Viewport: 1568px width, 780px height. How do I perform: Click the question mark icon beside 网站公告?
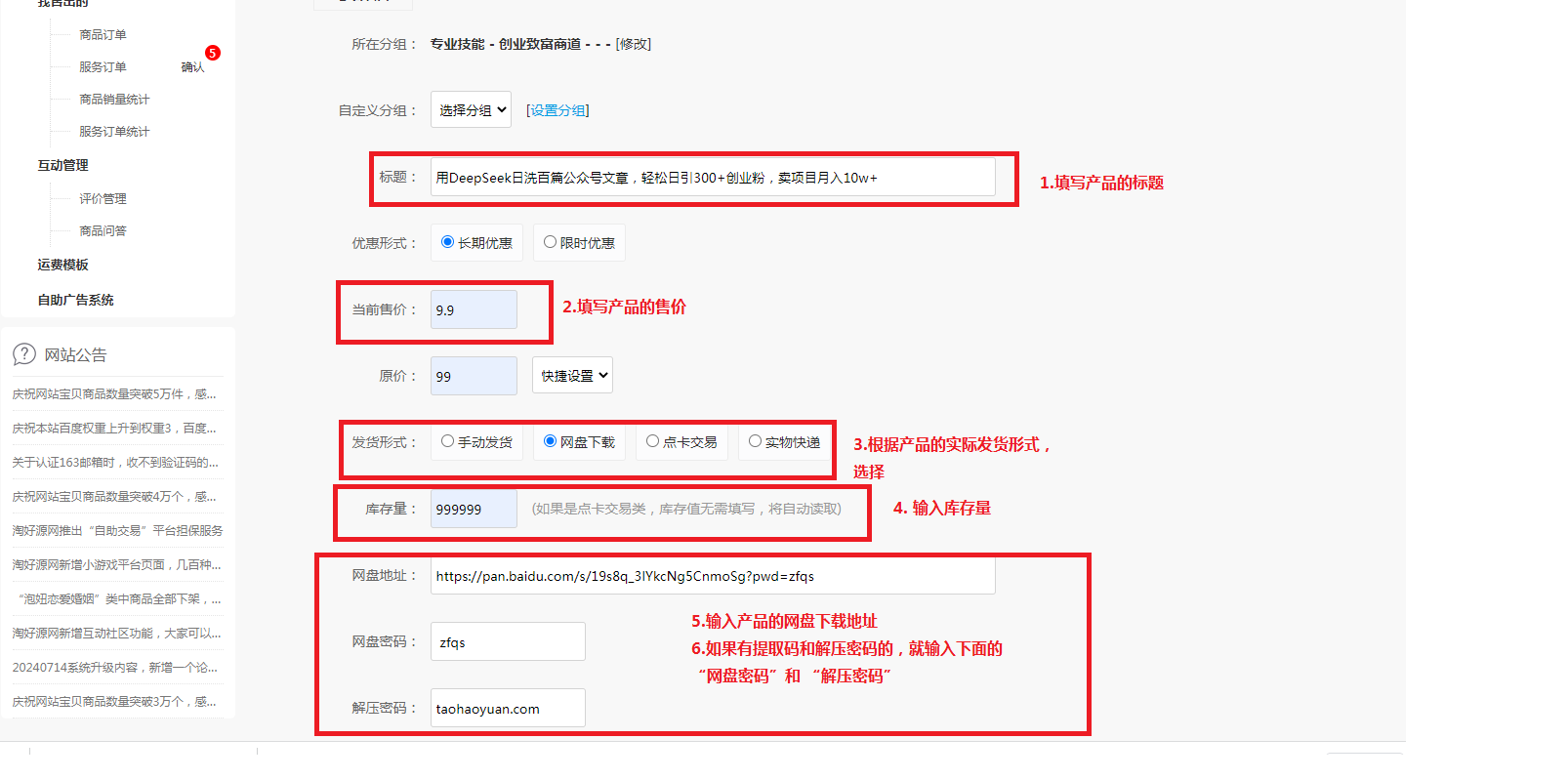coord(24,354)
